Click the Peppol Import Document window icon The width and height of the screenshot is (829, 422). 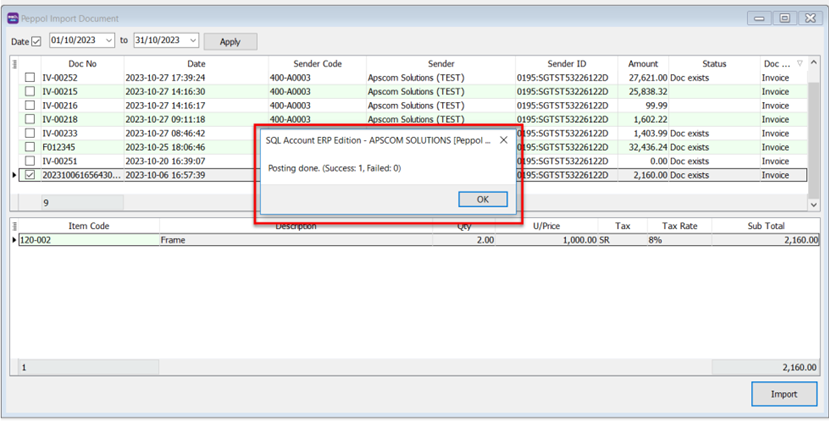(13, 18)
